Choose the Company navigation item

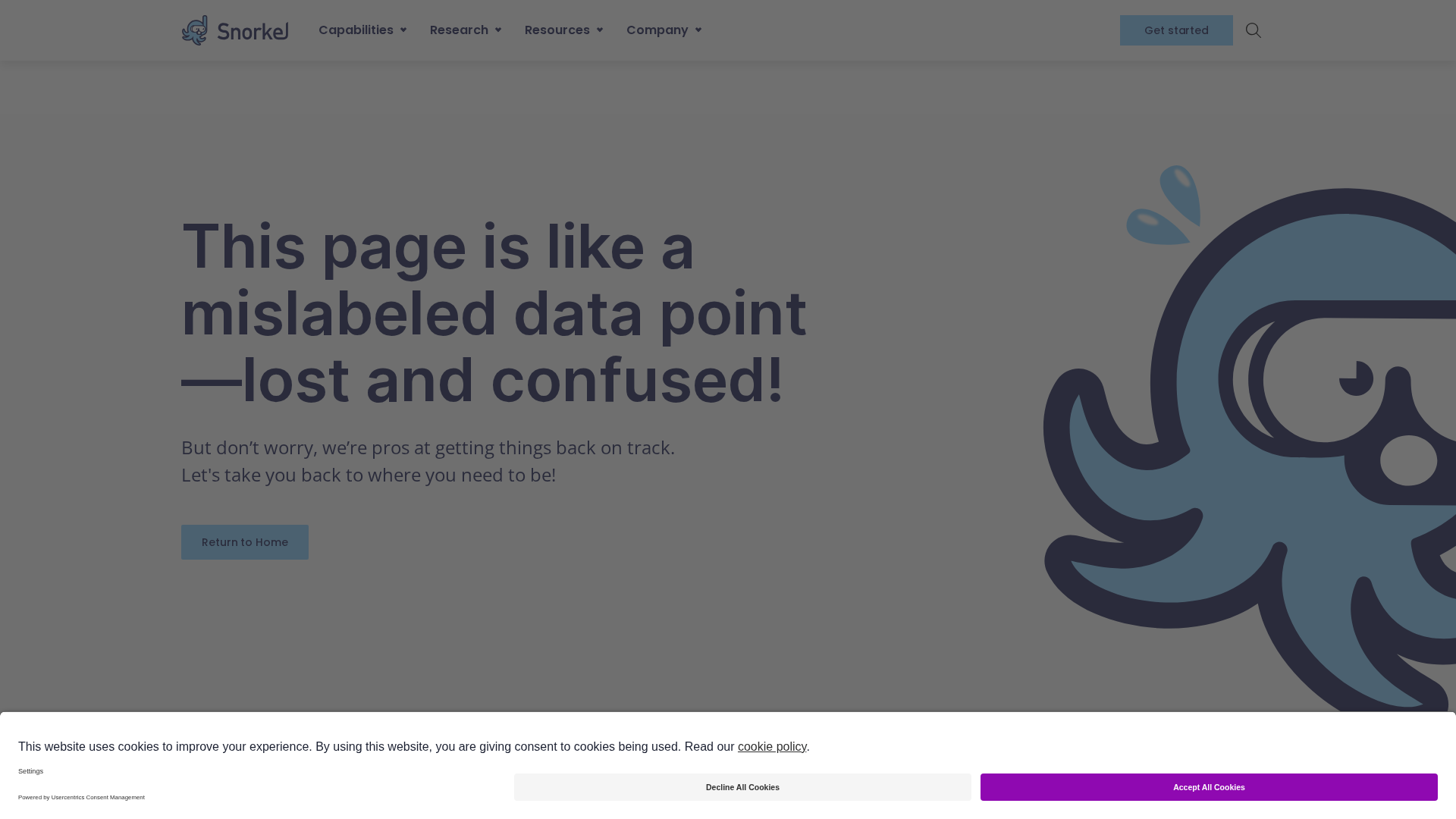[x=657, y=30]
